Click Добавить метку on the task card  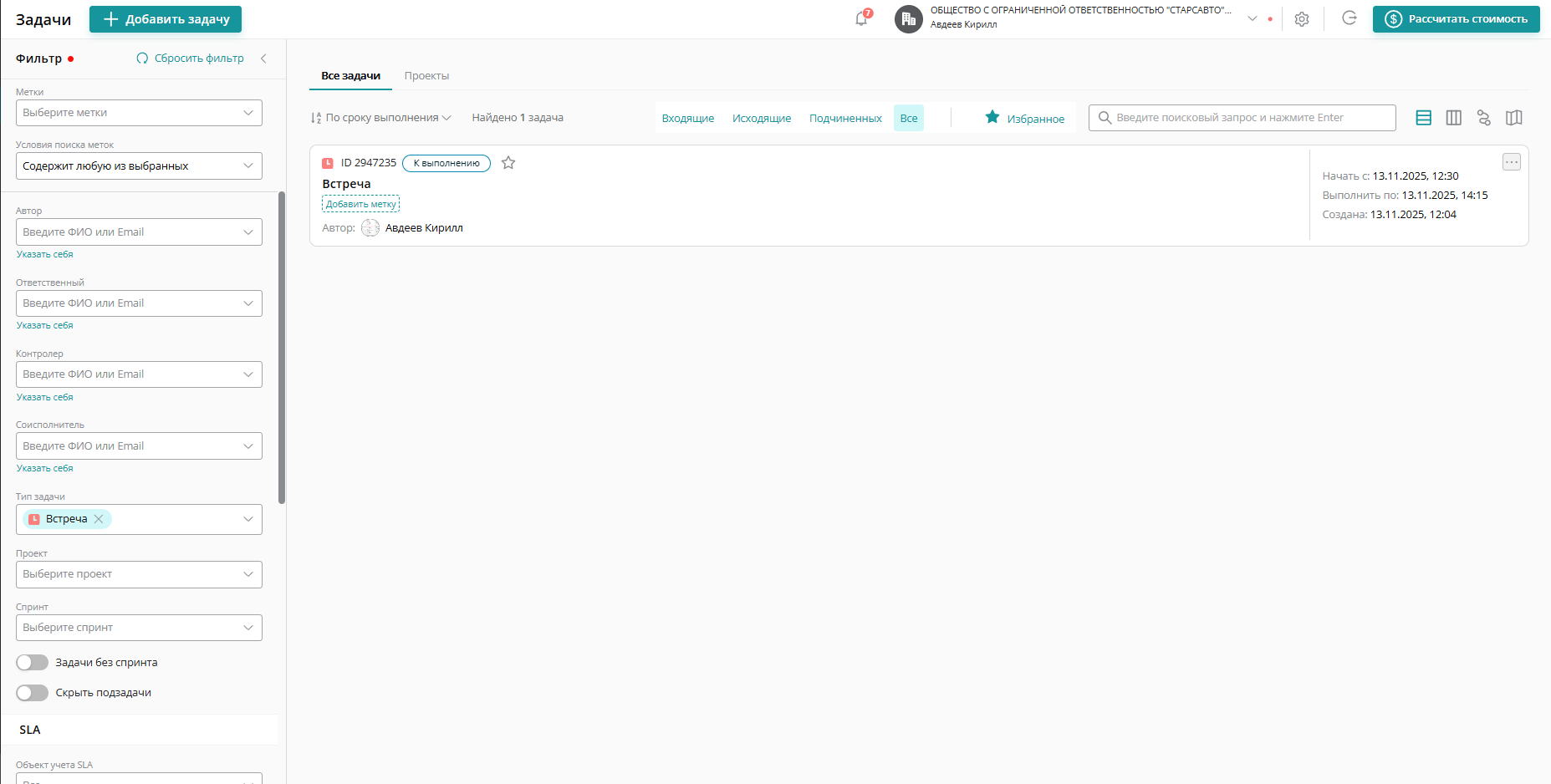click(361, 204)
